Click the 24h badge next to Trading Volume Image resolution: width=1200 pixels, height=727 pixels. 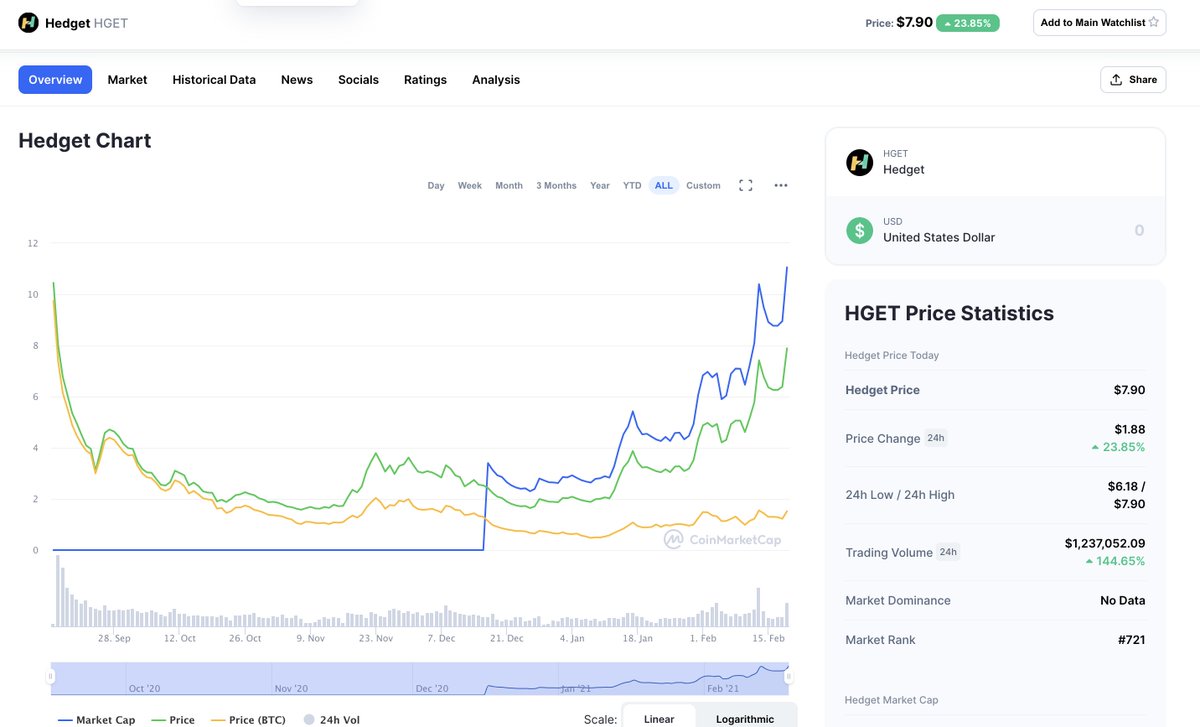tap(948, 552)
